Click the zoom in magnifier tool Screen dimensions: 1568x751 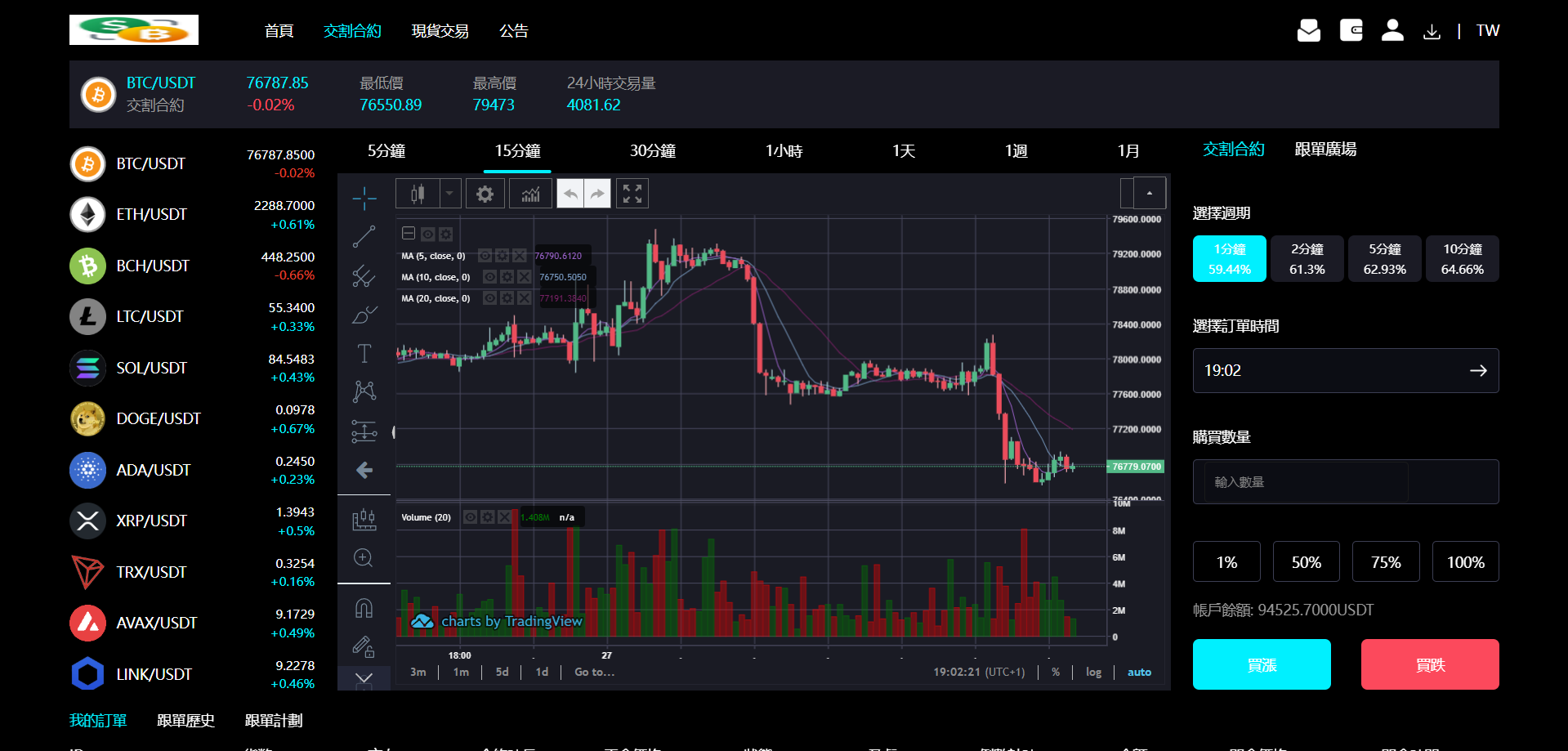364,558
